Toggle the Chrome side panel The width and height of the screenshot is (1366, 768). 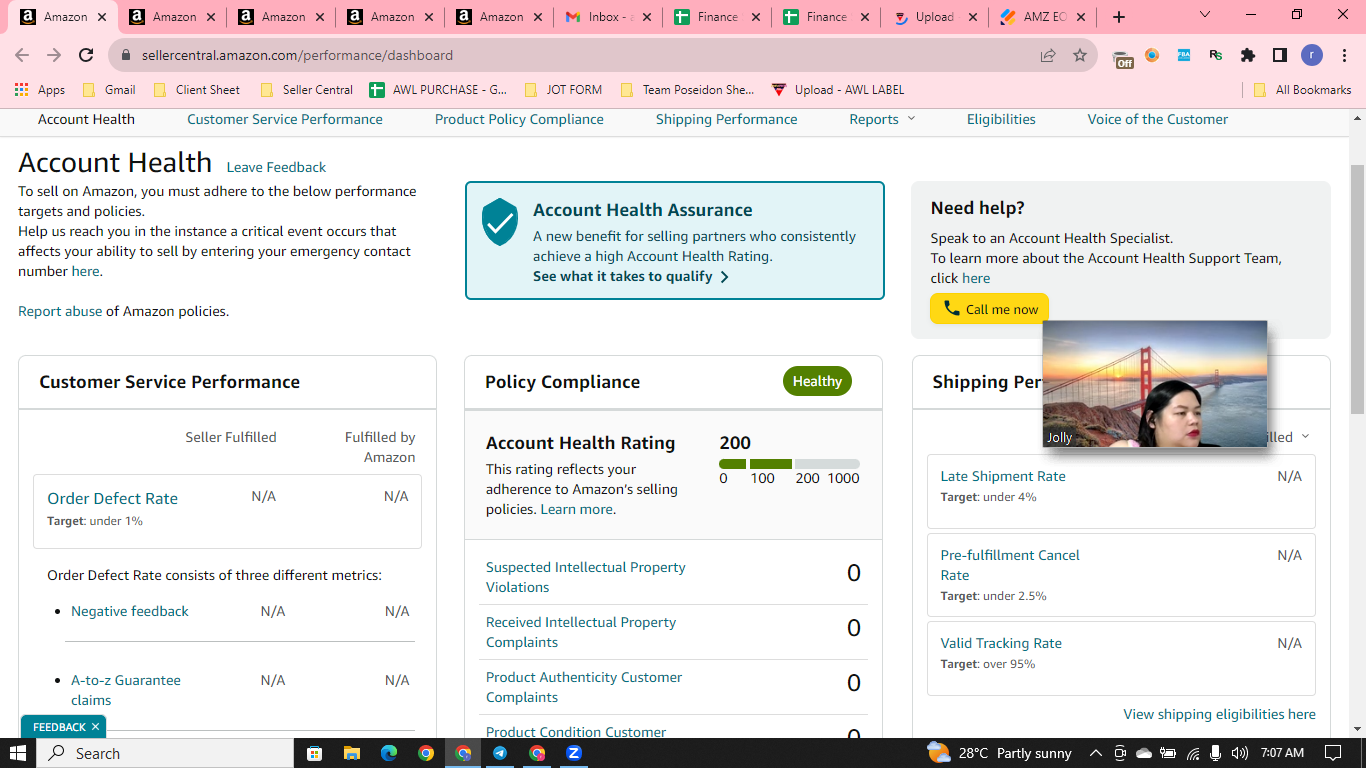pos(1280,55)
